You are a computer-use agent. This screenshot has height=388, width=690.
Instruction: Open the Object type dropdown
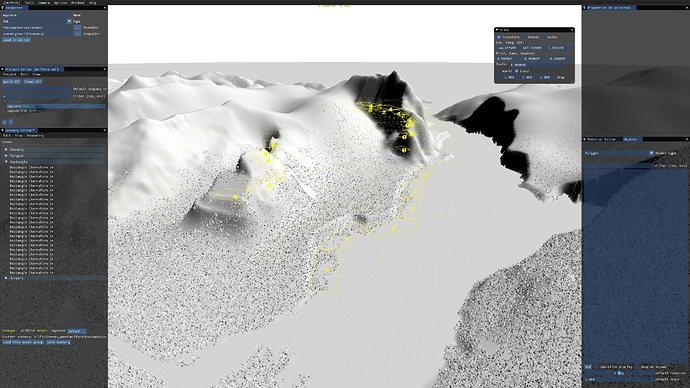coord(651,153)
